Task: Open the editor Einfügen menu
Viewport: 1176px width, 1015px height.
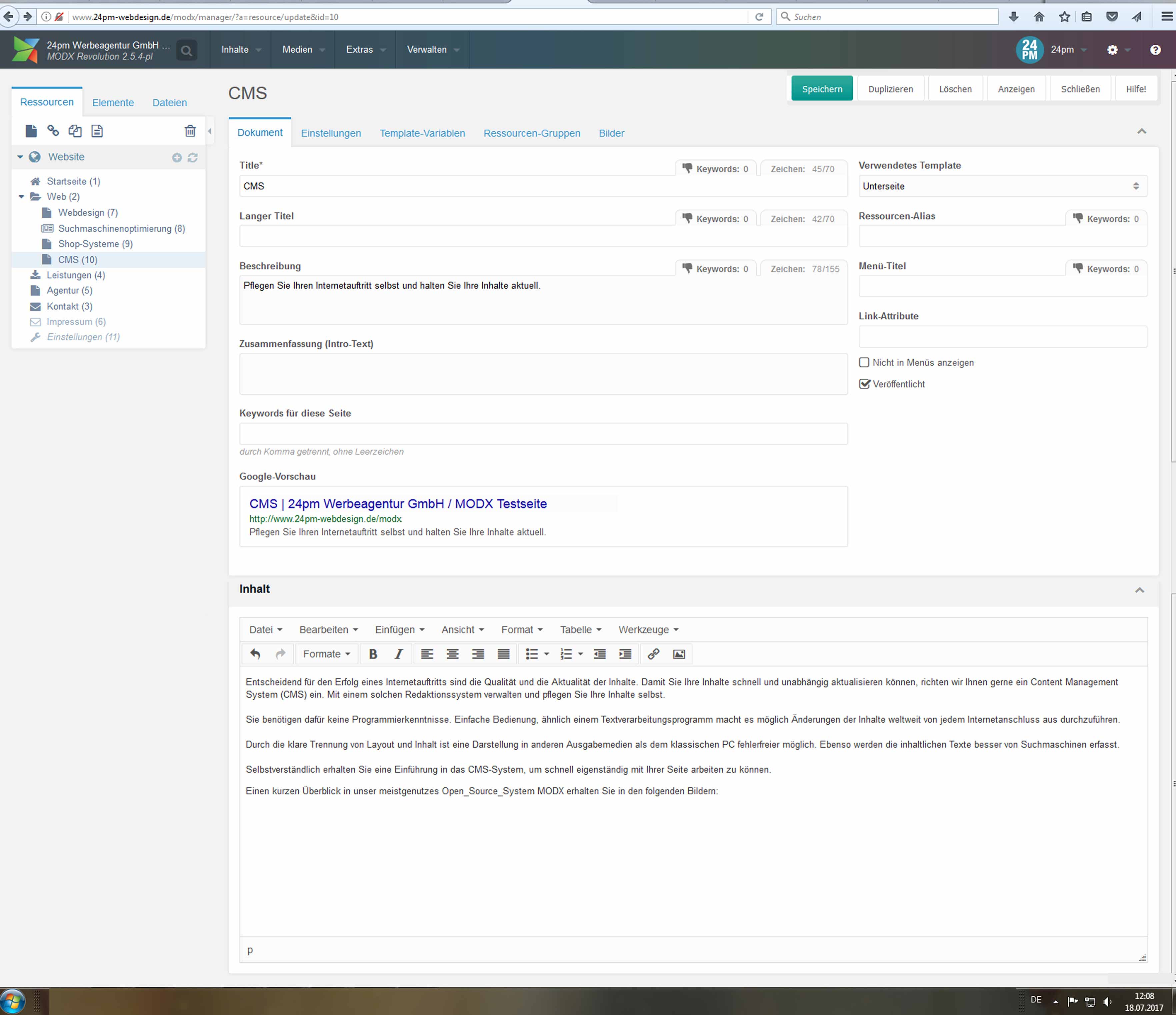Action: point(400,630)
